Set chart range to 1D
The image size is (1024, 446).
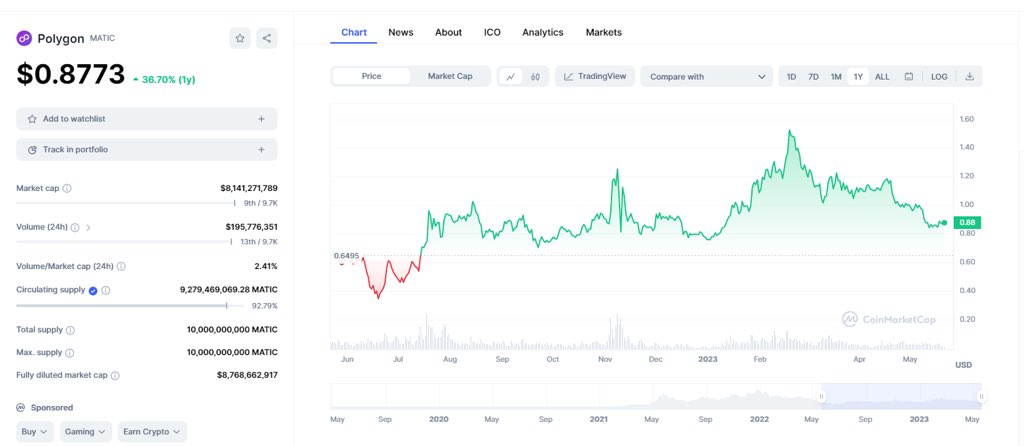[x=791, y=76]
